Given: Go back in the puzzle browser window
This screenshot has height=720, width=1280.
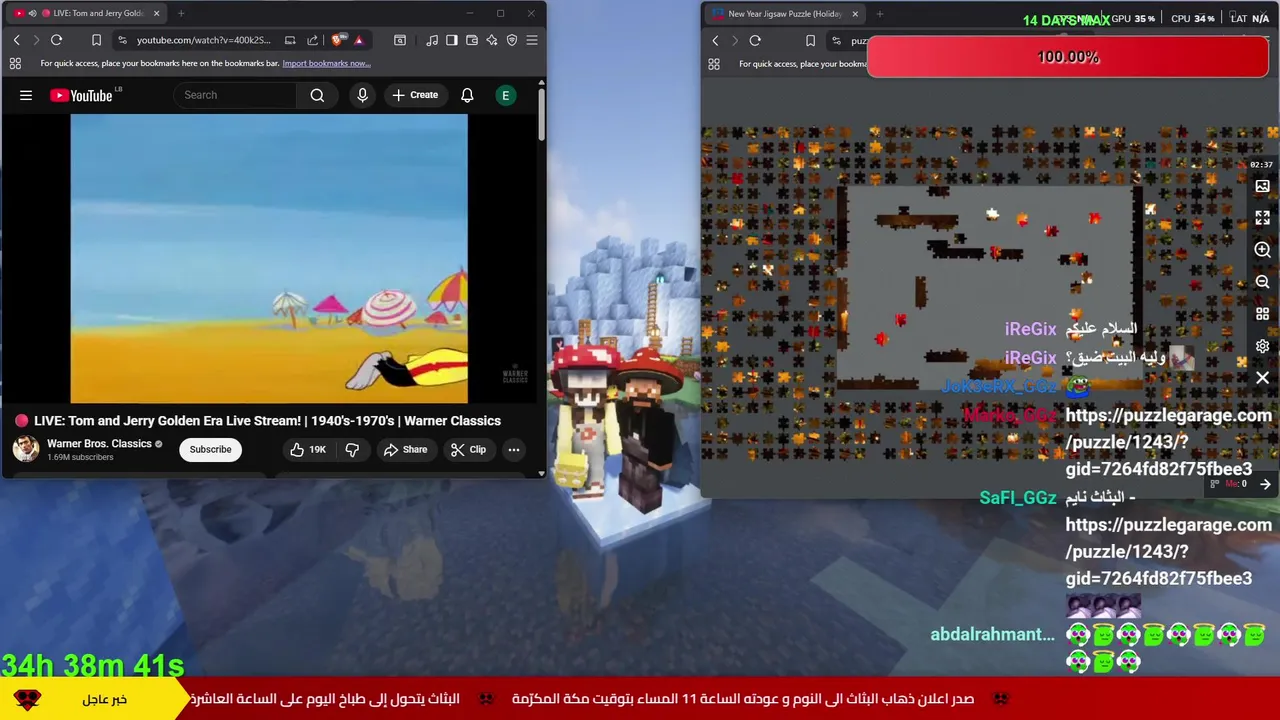Looking at the screenshot, I should pos(715,41).
